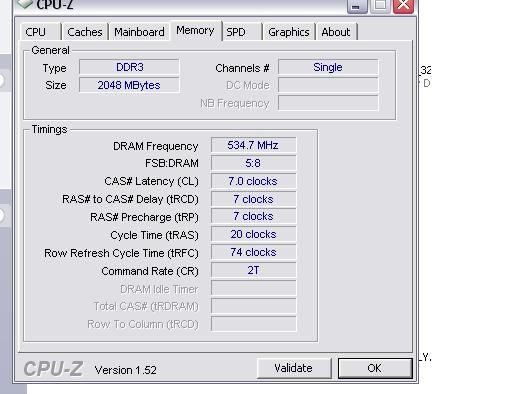
Task: Click the OK button
Action: tap(375, 368)
